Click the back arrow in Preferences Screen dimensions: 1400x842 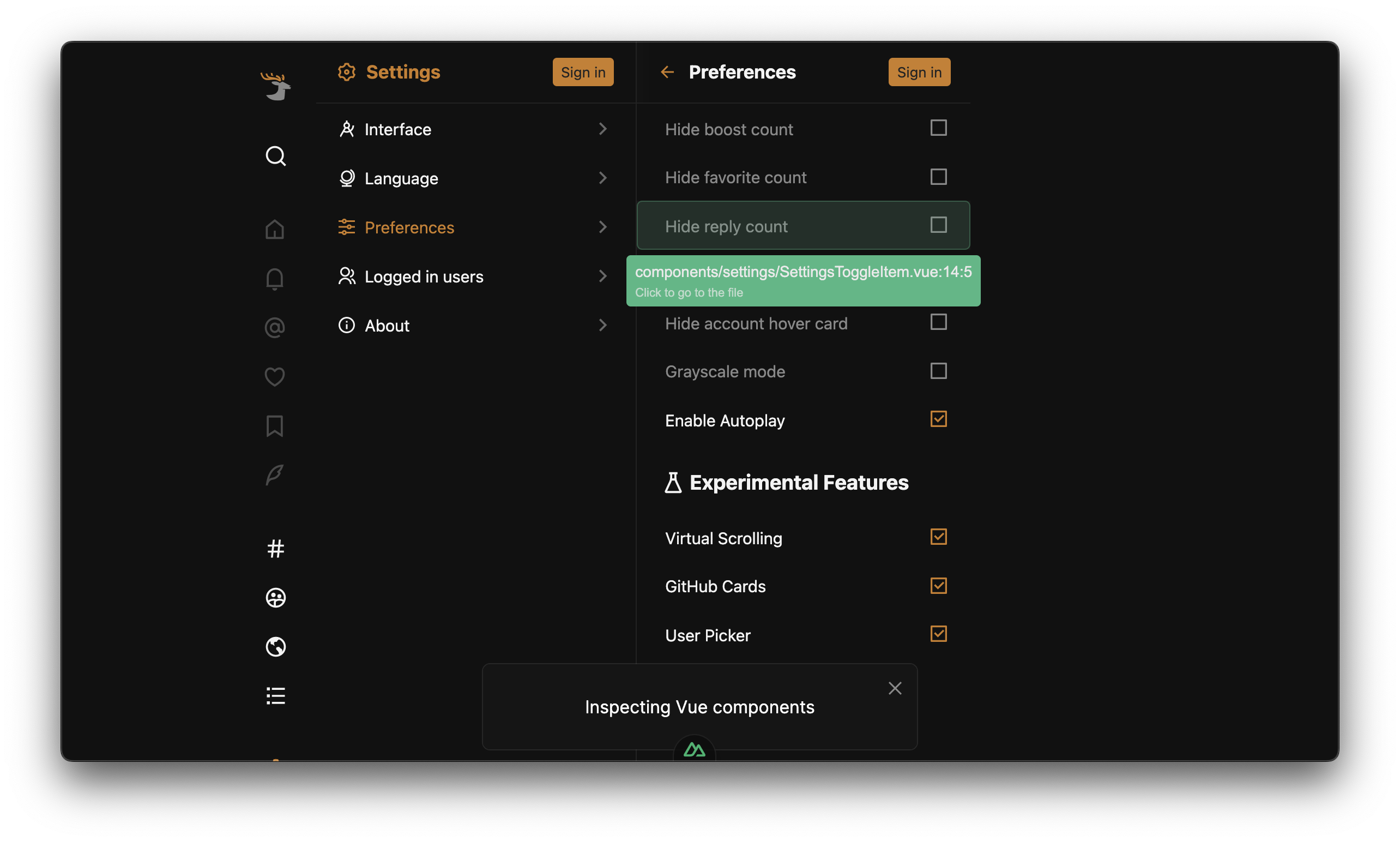[x=667, y=71]
